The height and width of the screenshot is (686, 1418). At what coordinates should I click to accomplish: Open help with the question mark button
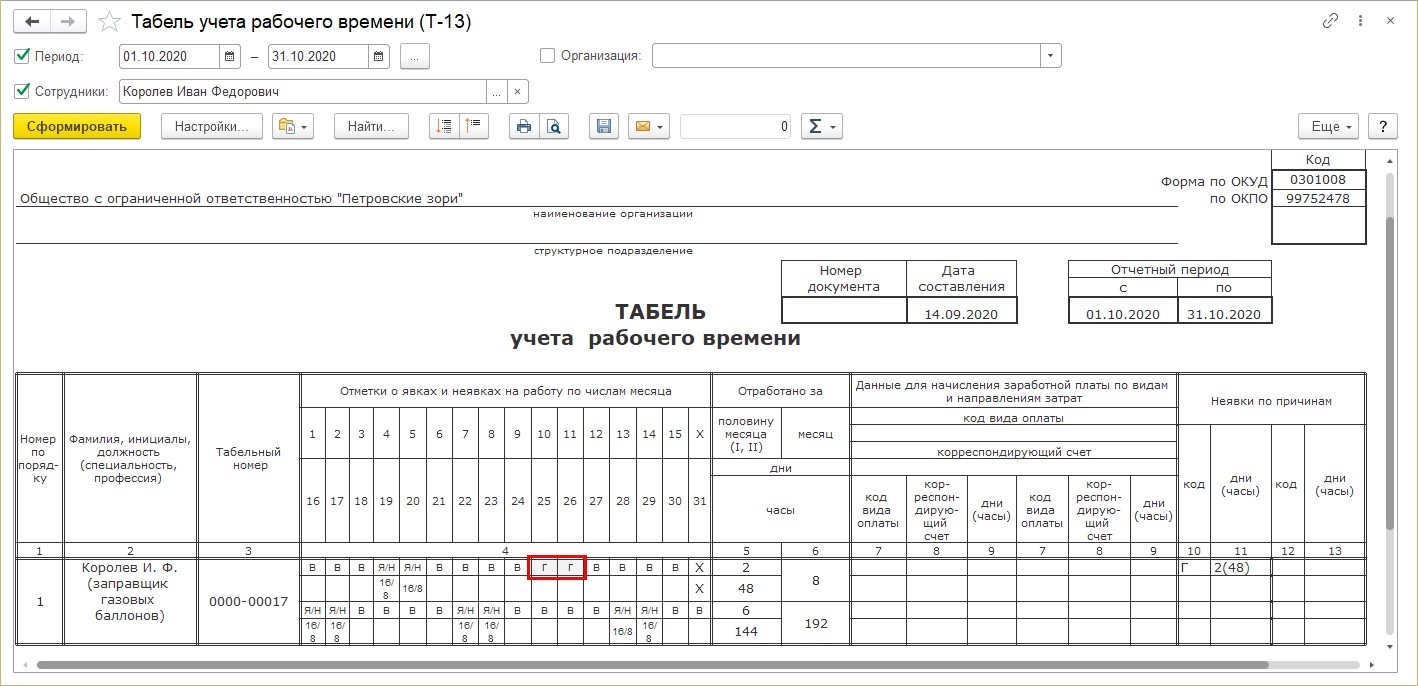[1383, 126]
